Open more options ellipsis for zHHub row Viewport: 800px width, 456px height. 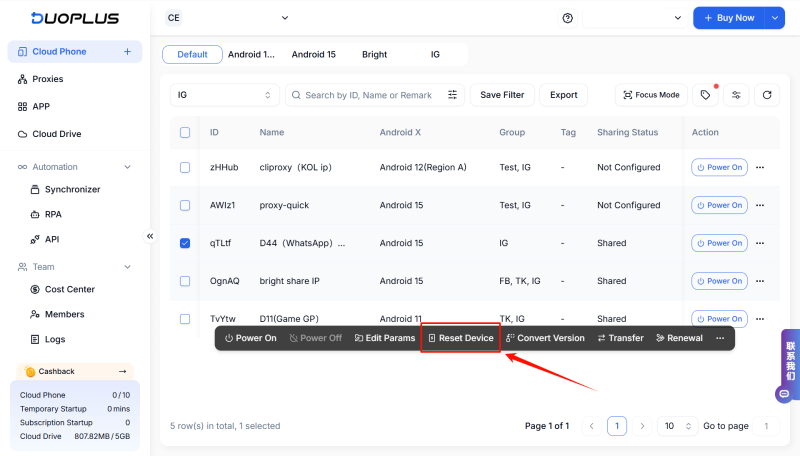pyautogui.click(x=760, y=168)
